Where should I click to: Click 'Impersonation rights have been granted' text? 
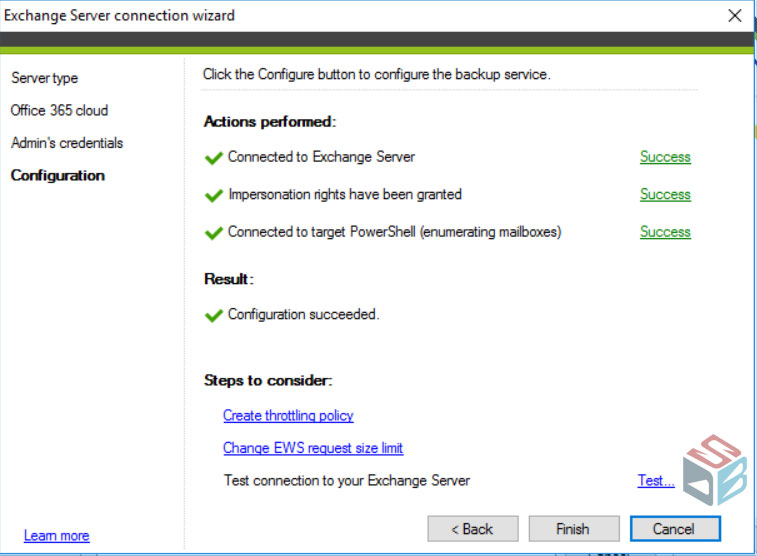[345, 194]
